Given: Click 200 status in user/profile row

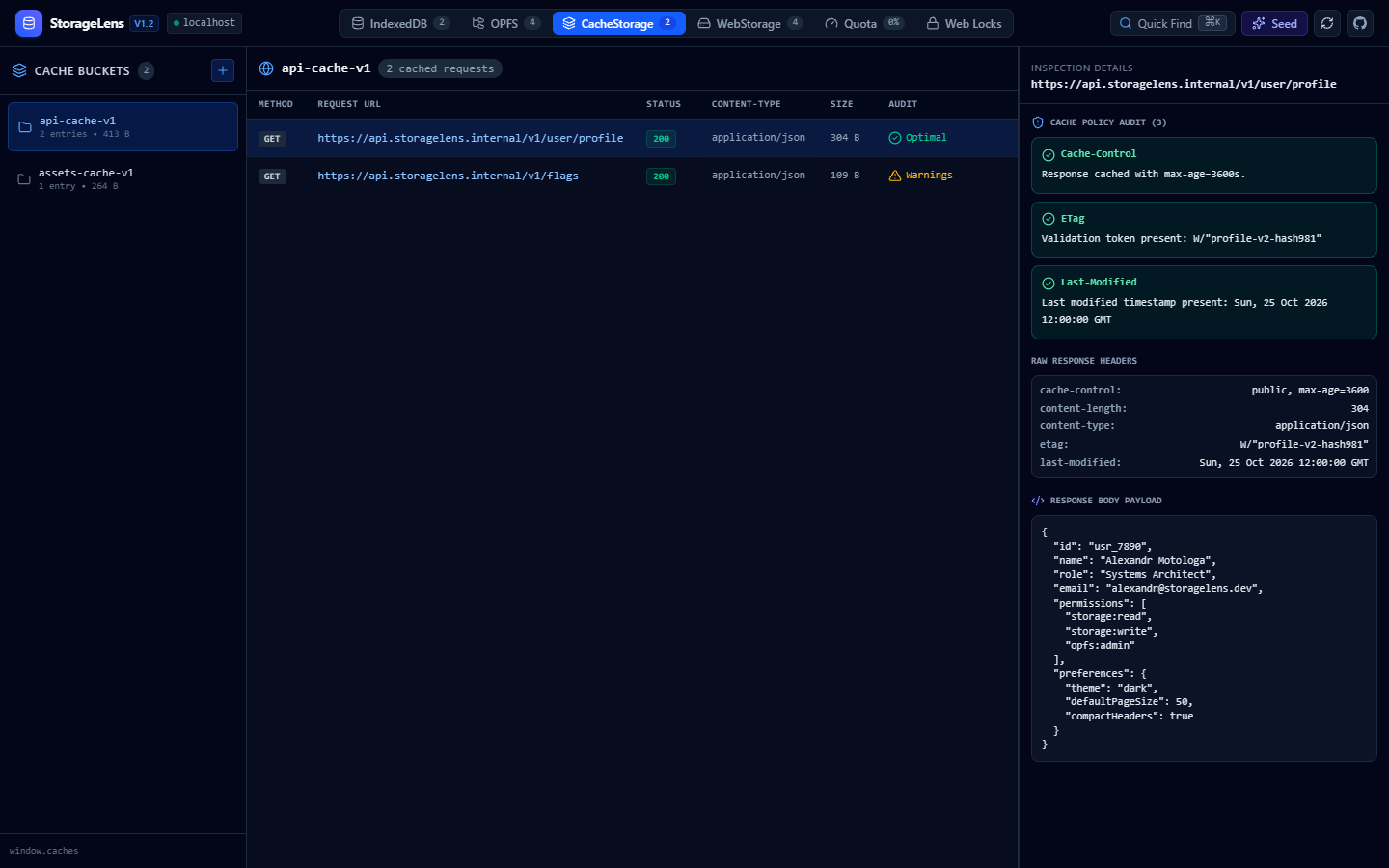Looking at the screenshot, I should (661, 139).
